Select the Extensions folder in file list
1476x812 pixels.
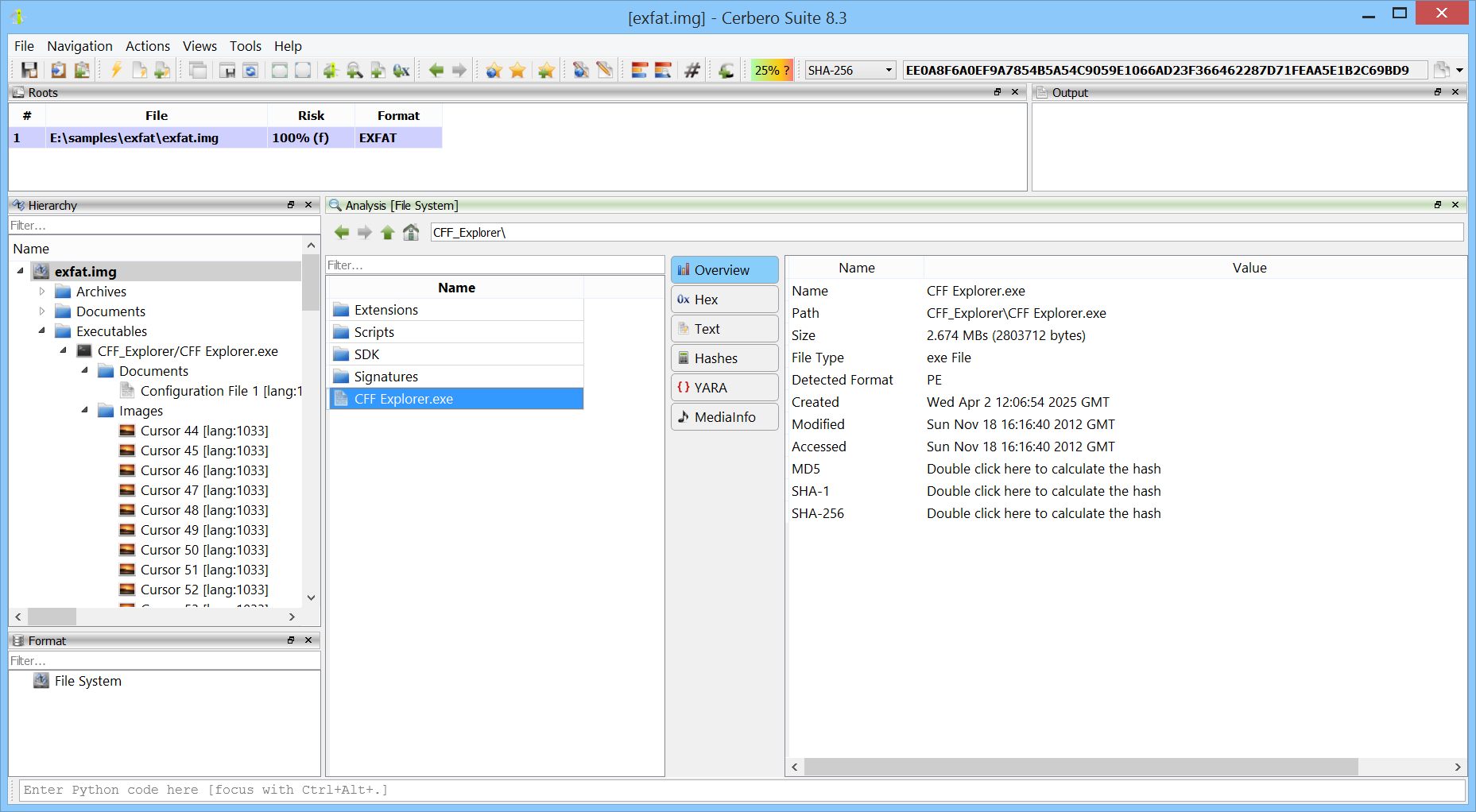click(456, 310)
